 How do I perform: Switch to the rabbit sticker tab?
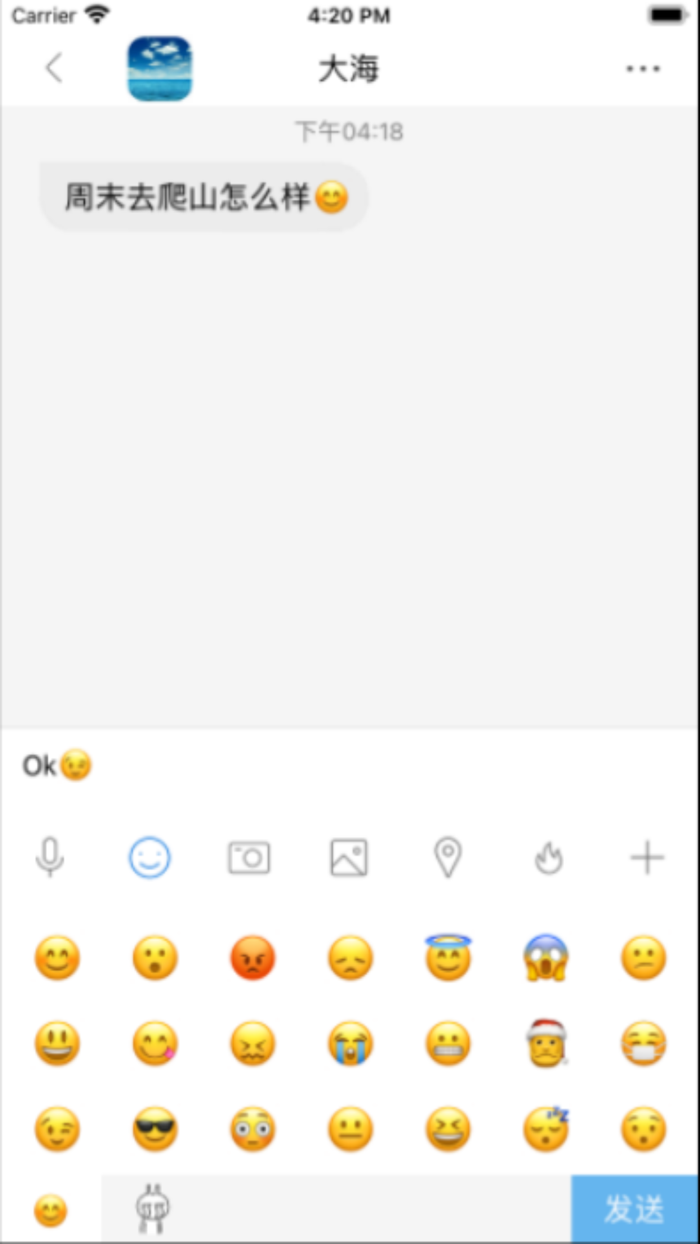(151, 1209)
